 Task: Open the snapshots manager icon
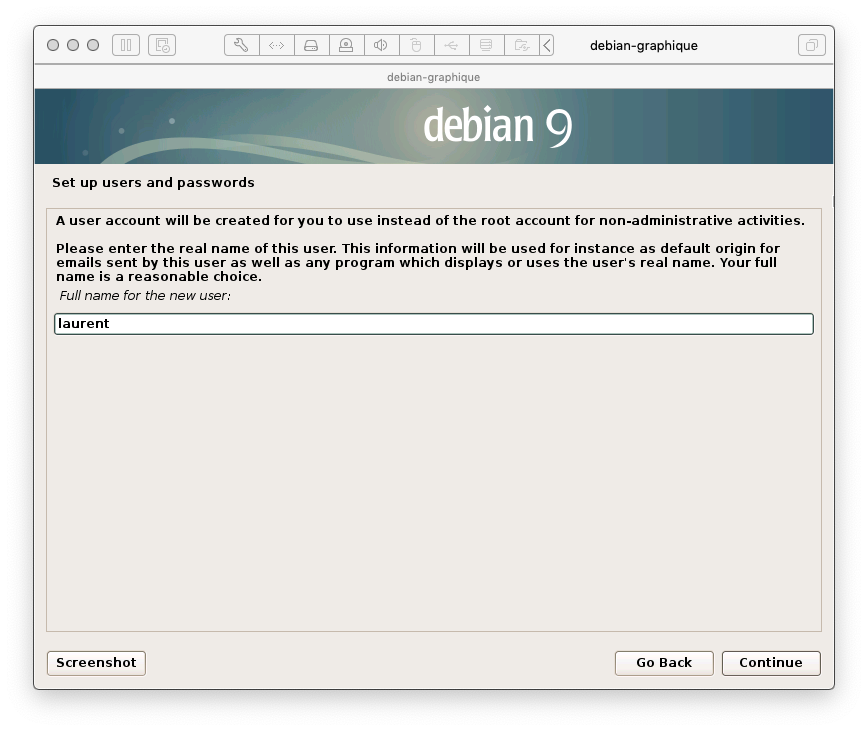pyautogui.click(x=162, y=45)
